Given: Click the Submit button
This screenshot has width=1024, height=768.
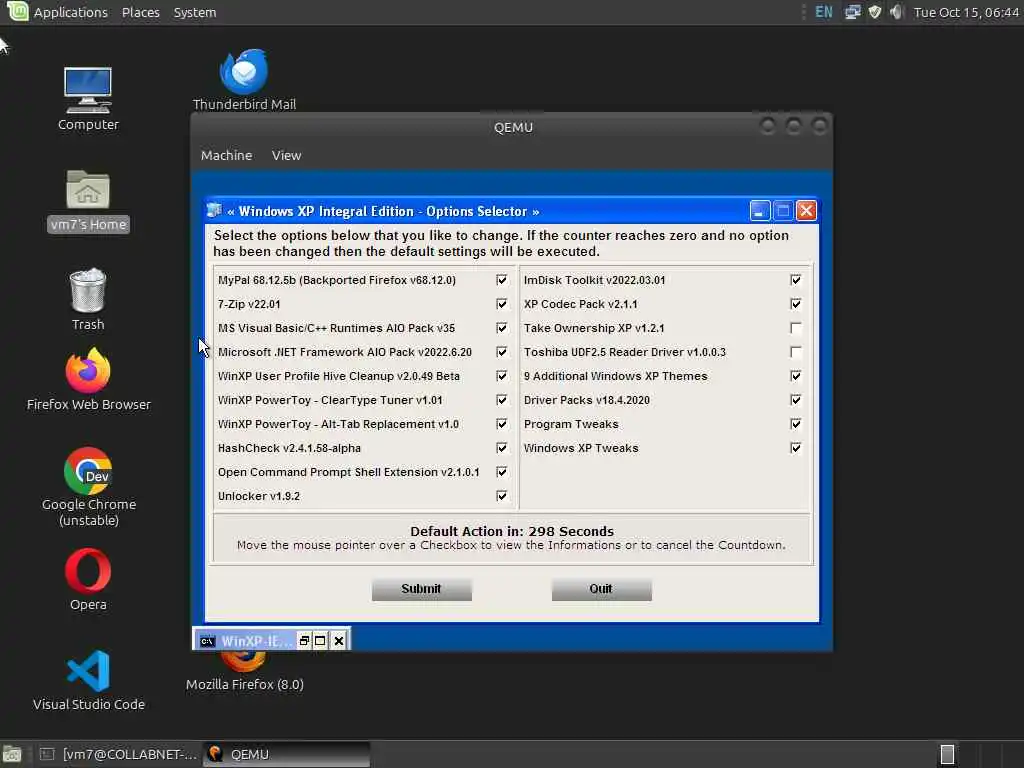Looking at the screenshot, I should [421, 589].
